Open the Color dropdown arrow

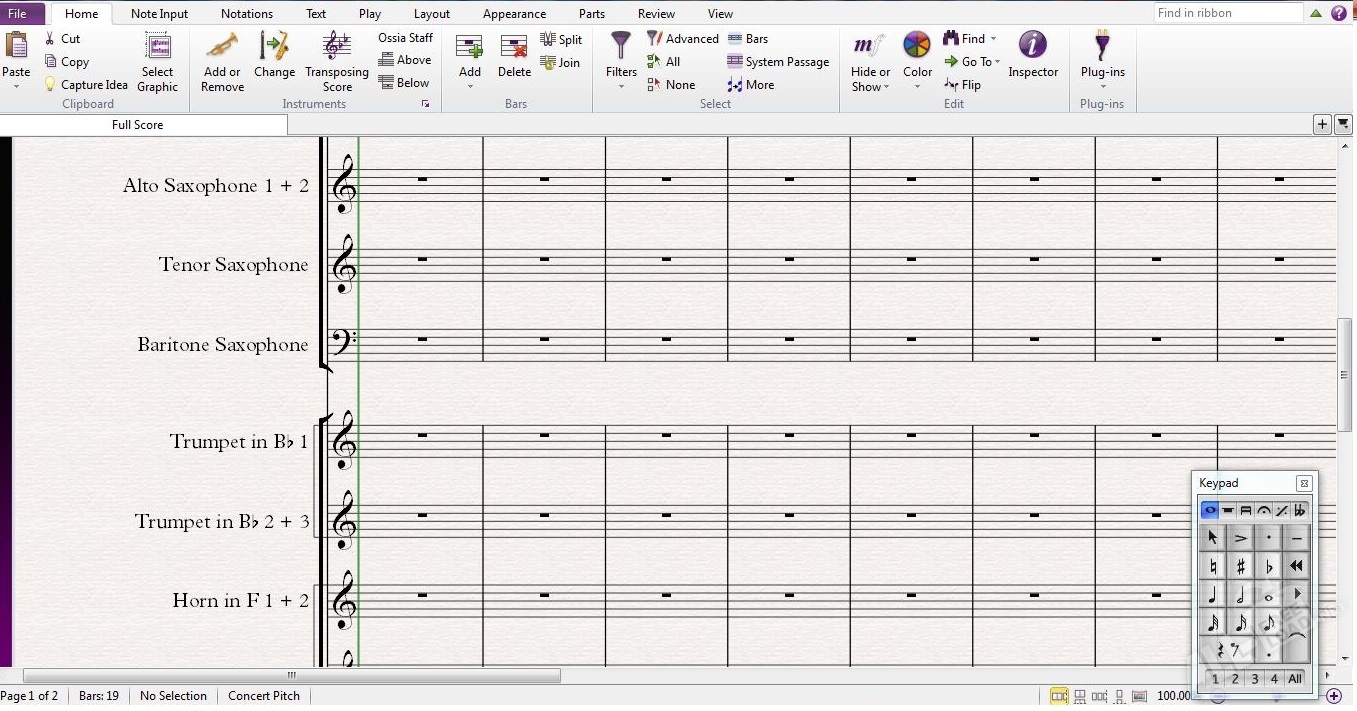[x=917, y=87]
